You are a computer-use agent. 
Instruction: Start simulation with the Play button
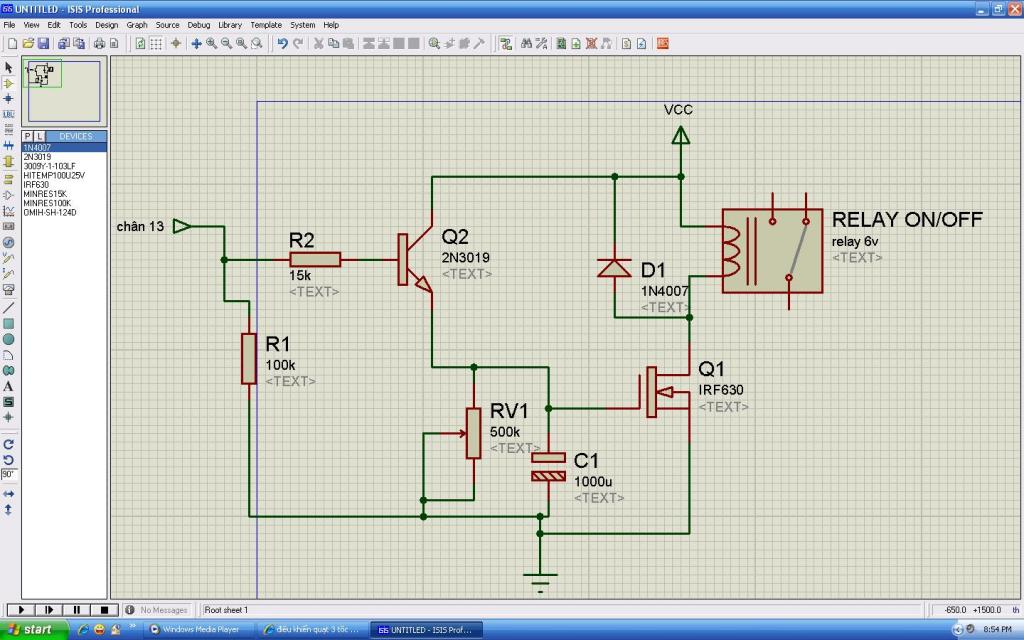point(22,610)
